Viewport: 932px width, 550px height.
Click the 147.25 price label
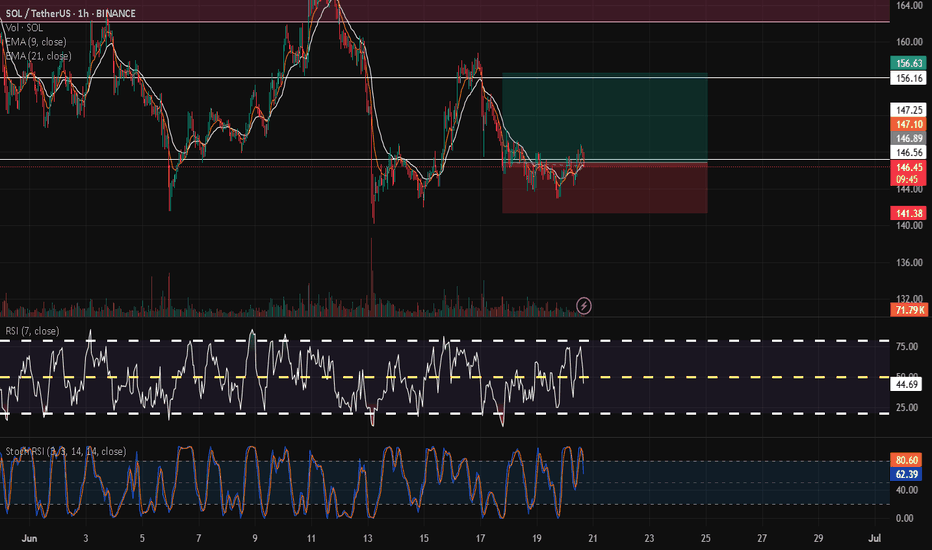click(x=908, y=110)
